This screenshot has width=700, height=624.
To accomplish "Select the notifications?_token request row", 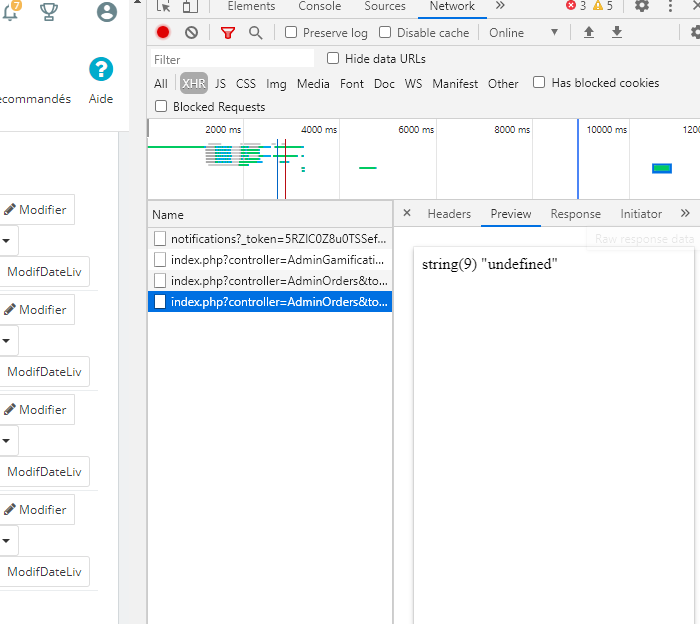I will (x=270, y=239).
